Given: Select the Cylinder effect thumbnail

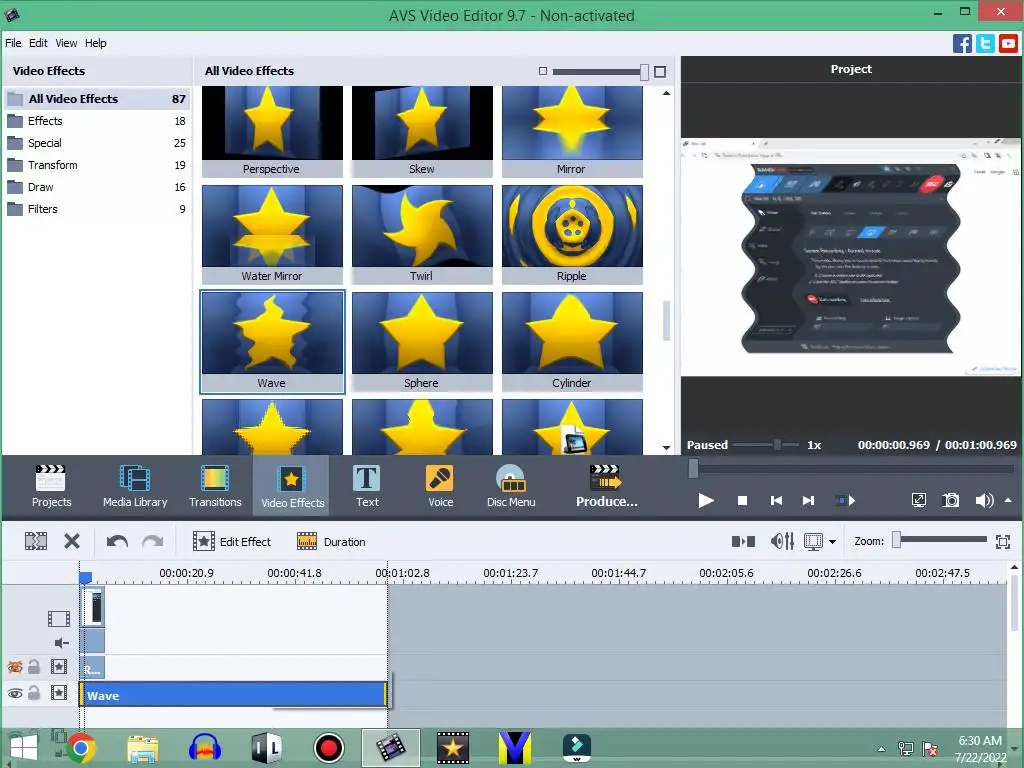Looking at the screenshot, I should coord(572,342).
